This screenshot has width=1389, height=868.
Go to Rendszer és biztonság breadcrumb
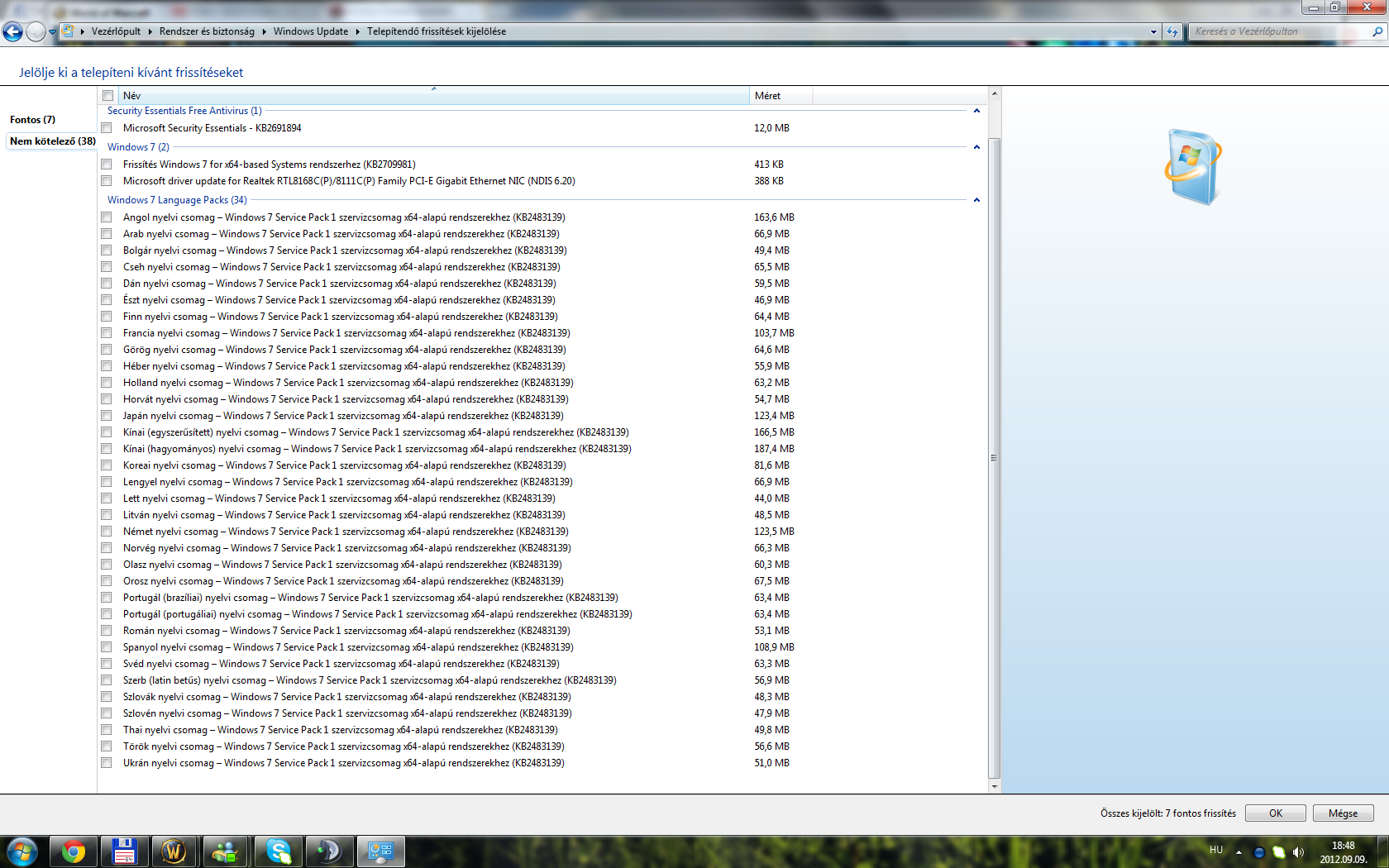207,31
